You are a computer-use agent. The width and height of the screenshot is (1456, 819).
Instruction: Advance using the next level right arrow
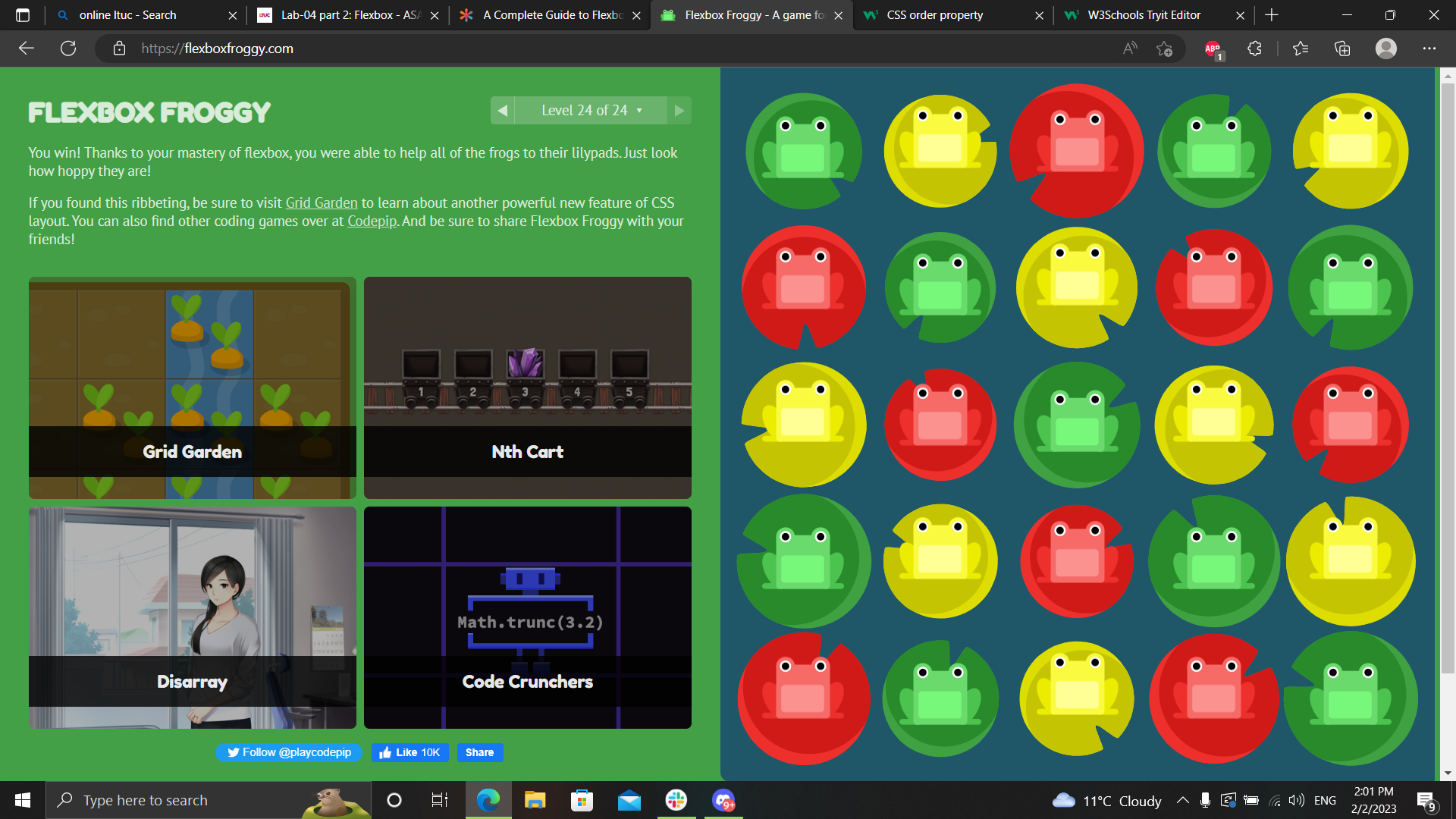pos(679,110)
